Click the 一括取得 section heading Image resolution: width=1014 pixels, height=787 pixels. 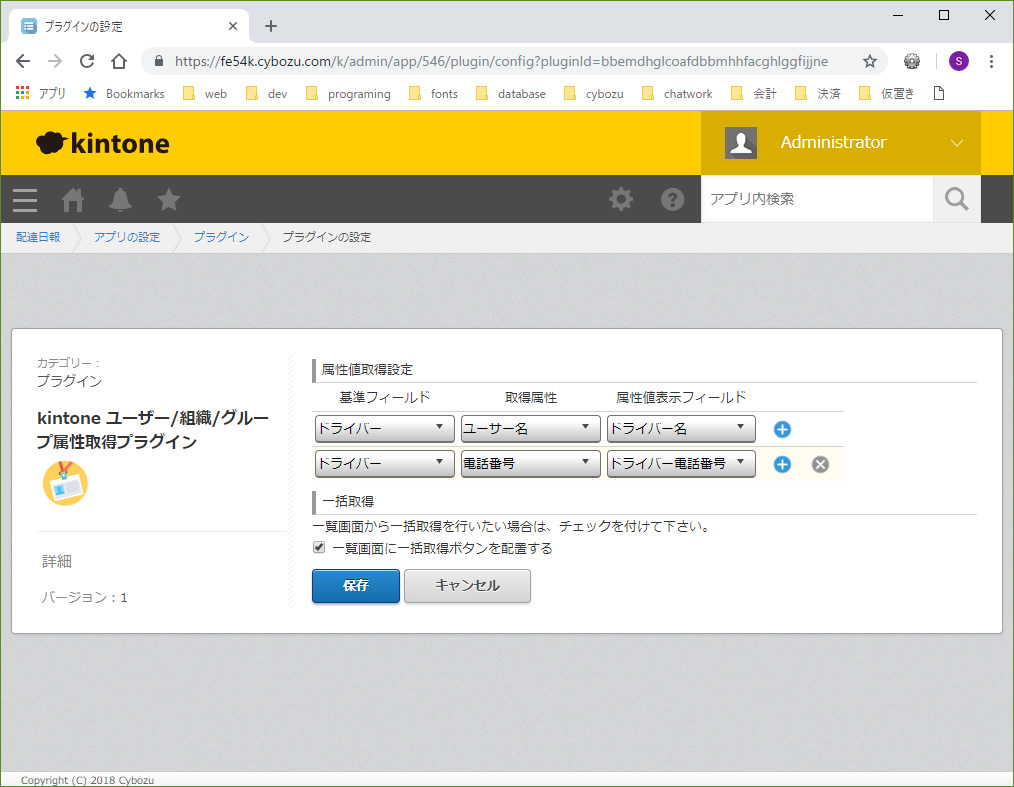[x=348, y=502]
